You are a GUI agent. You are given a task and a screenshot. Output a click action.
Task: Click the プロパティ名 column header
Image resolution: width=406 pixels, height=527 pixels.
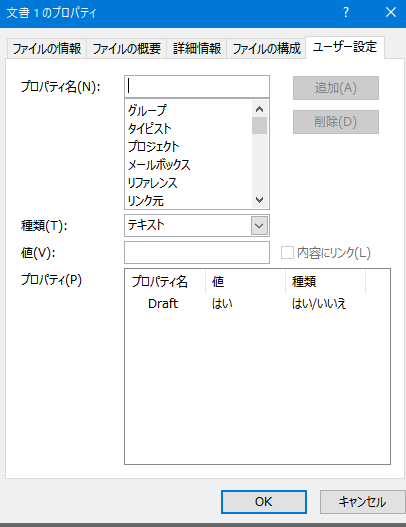tap(165, 281)
